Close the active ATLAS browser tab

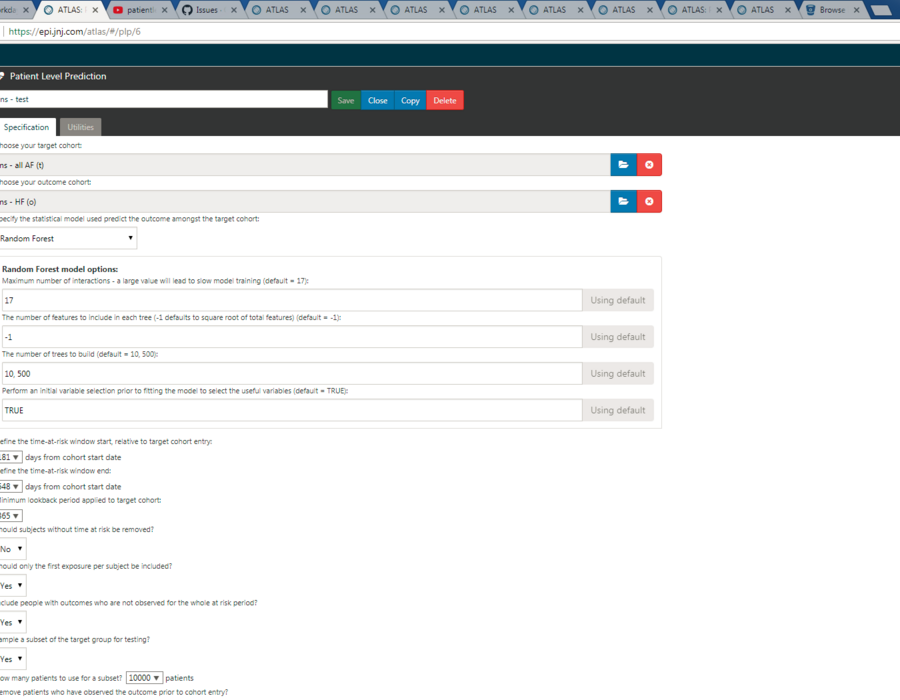point(95,10)
